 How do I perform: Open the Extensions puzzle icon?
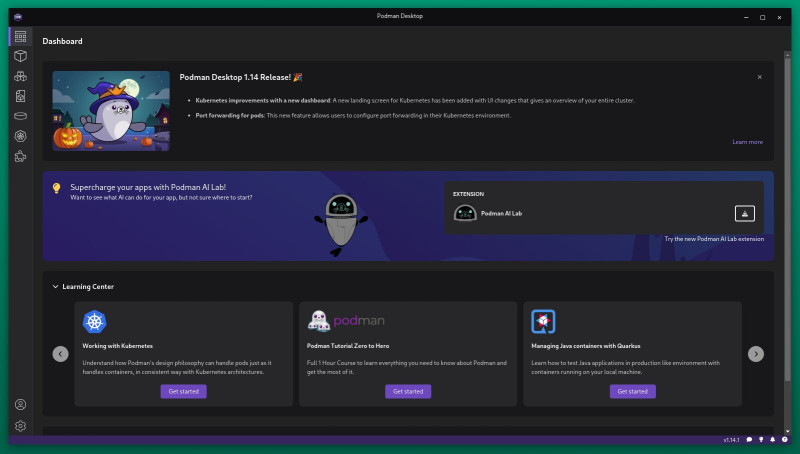click(x=20, y=156)
